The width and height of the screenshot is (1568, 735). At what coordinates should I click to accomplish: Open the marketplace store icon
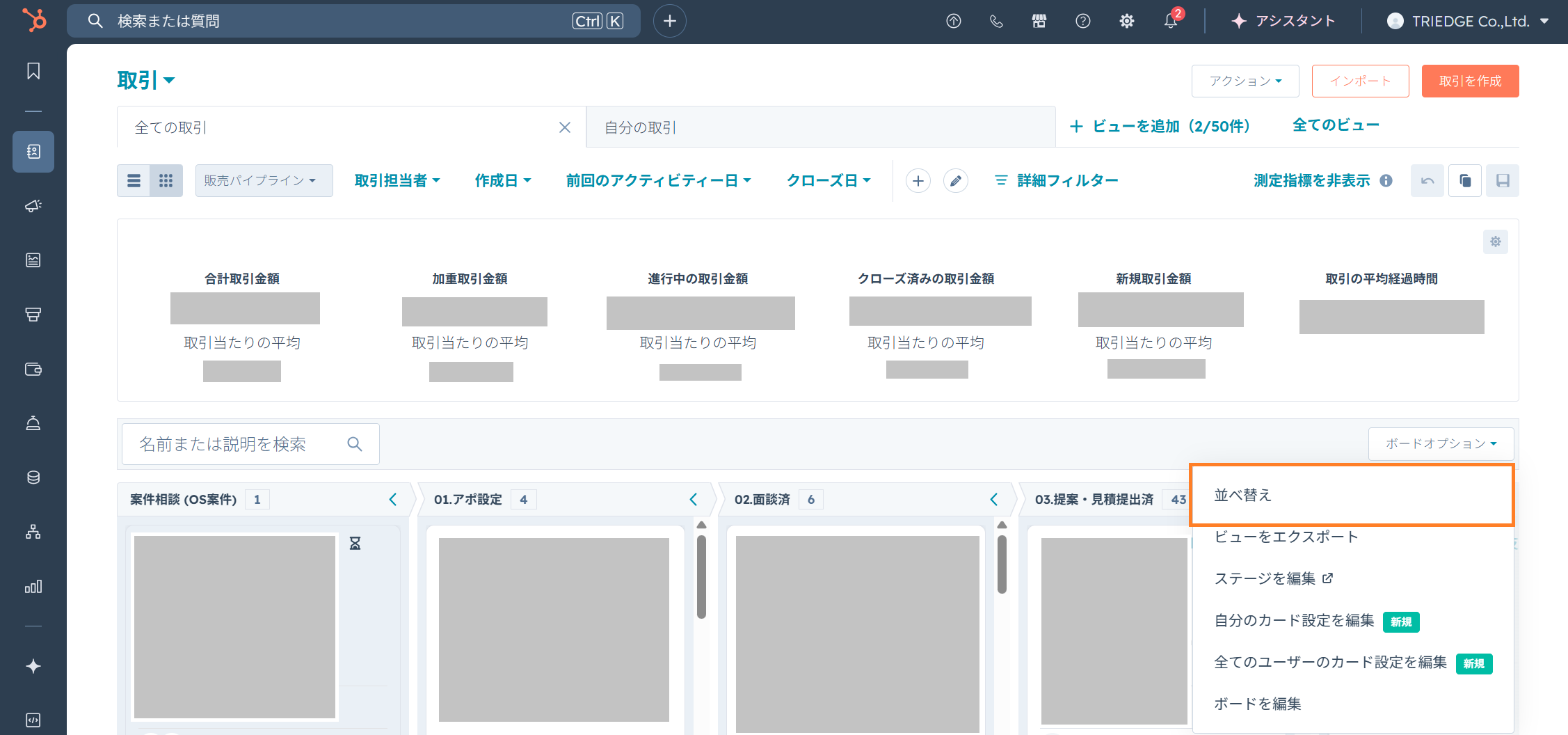pyautogui.click(x=1039, y=21)
